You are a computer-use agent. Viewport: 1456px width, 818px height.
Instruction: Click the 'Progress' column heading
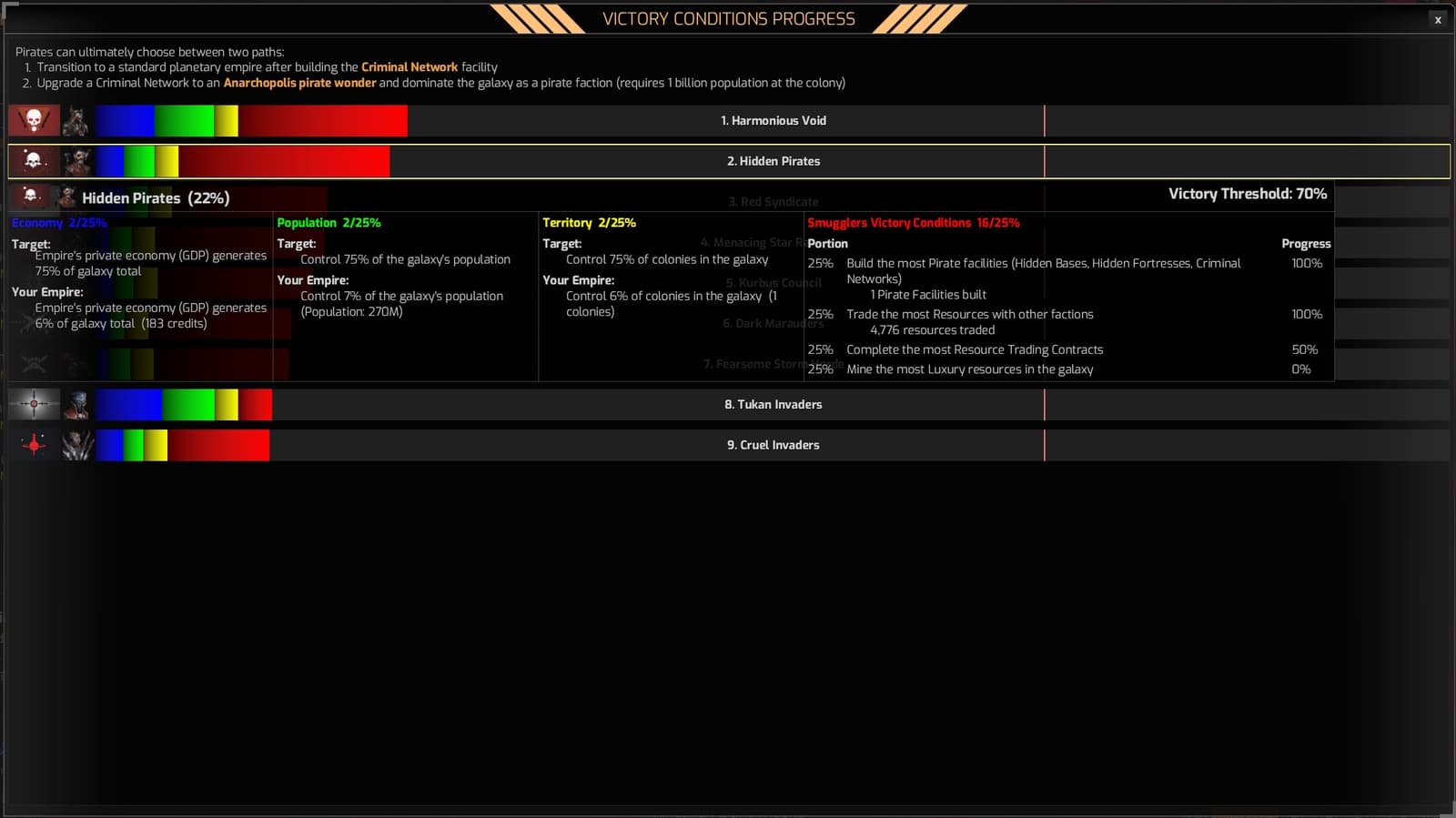[x=1306, y=243]
